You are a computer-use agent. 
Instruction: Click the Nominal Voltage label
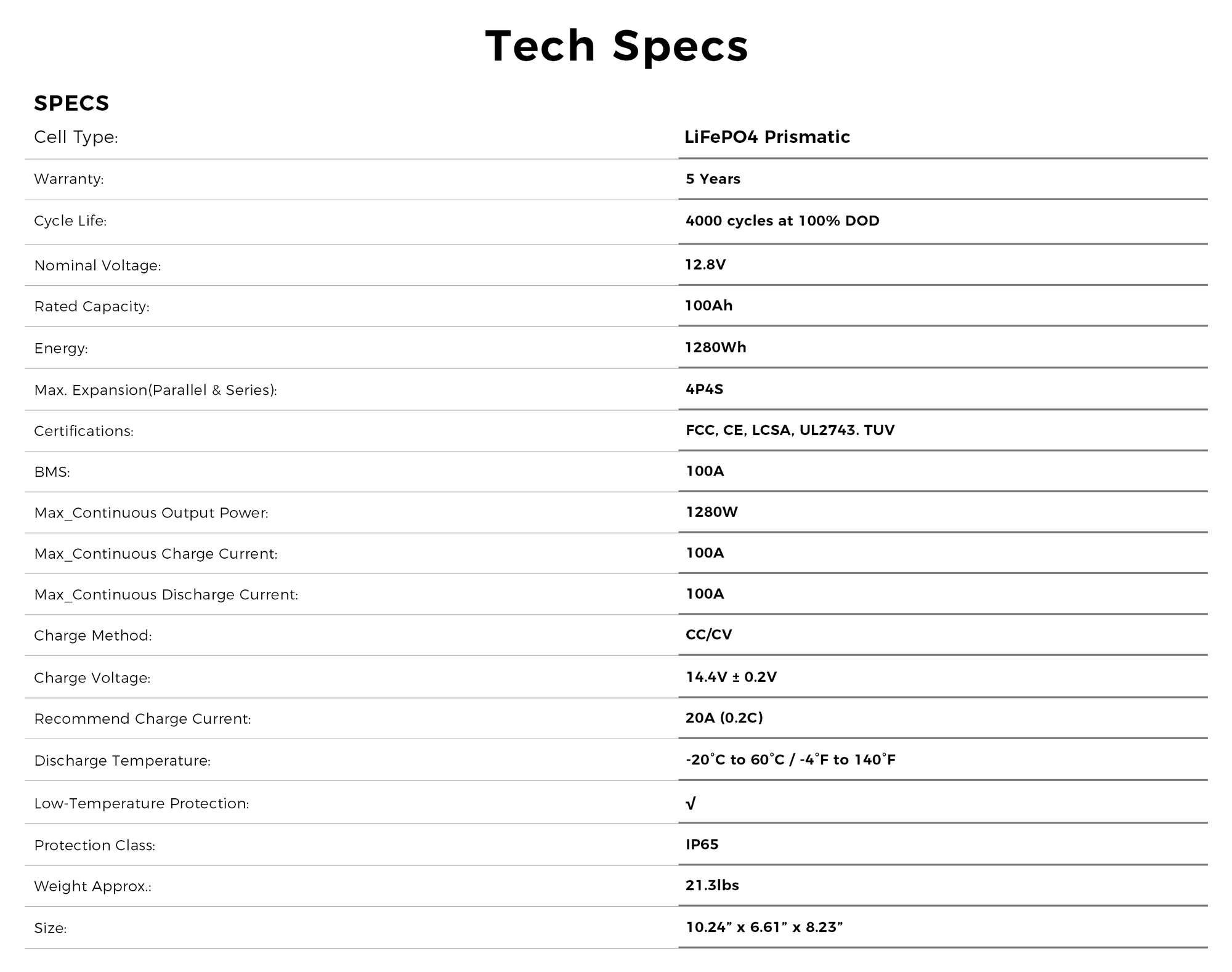[x=97, y=265]
